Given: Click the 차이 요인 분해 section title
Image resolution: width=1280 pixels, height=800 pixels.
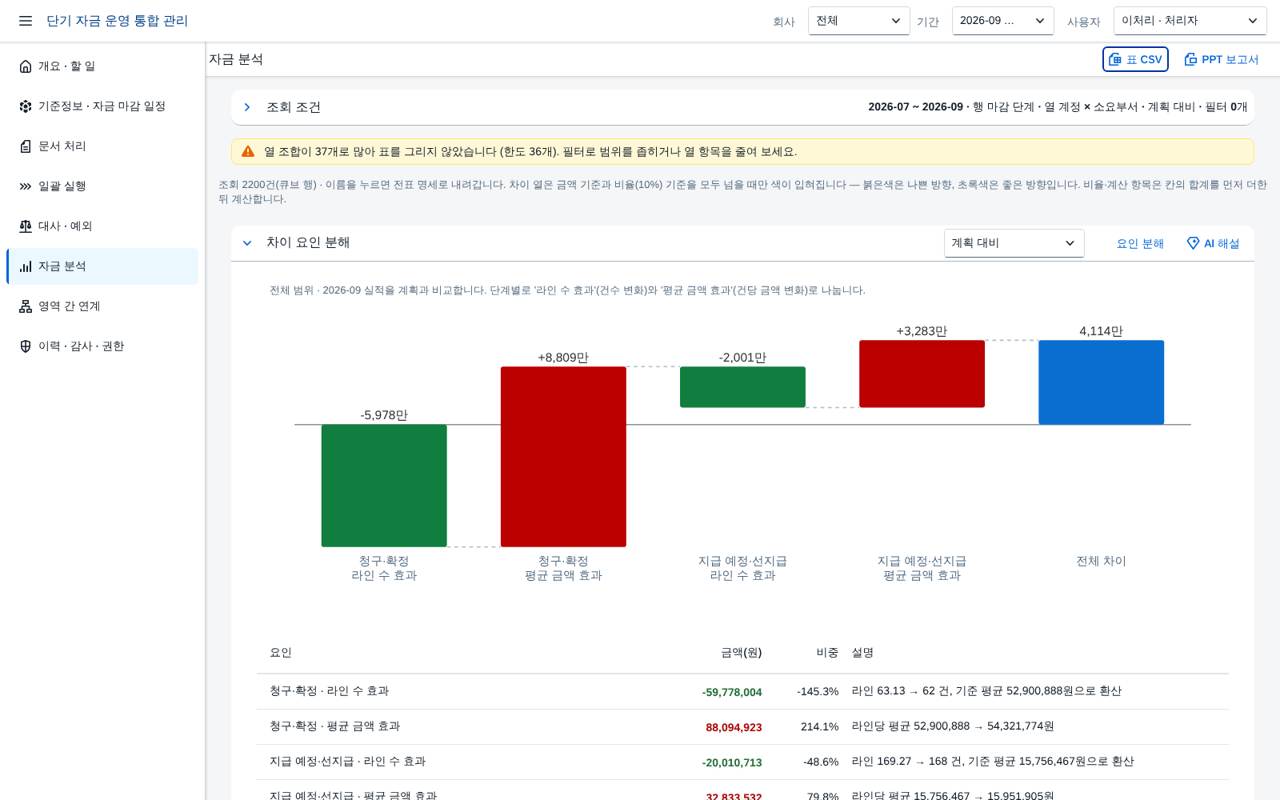Looking at the screenshot, I should pyautogui.click(x=308, y=243).
